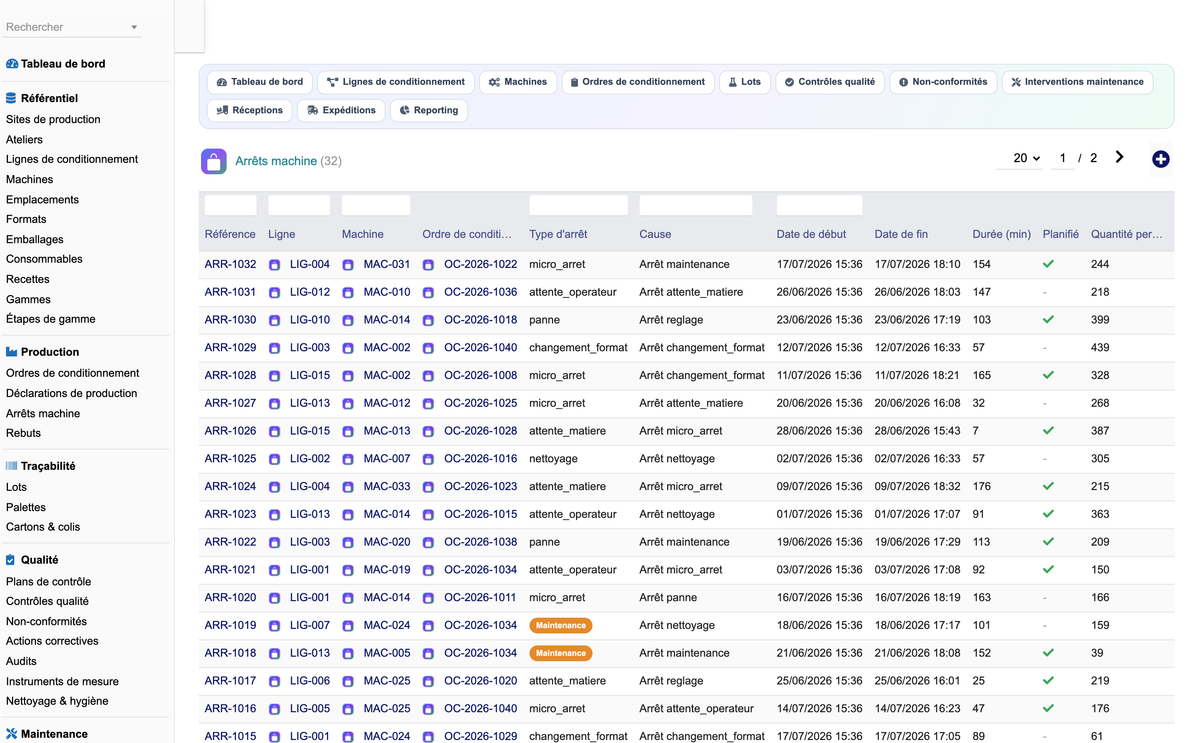Open Déclarations de production in sidebar
This screenshot has height=743, width=1200.
[72, 394]
